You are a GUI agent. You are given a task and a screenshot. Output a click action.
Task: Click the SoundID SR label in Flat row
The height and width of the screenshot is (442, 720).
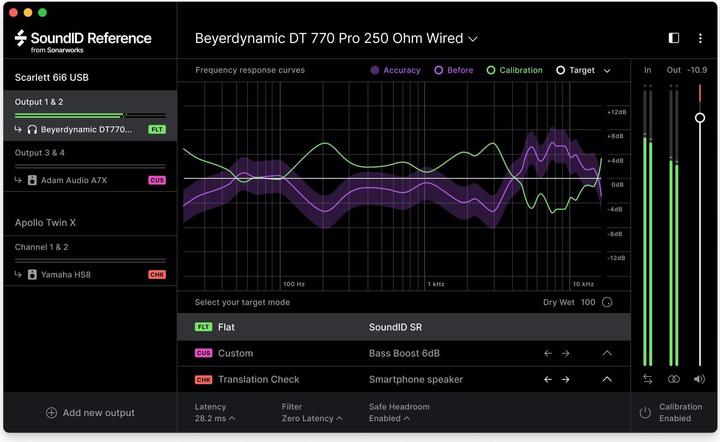395,327
